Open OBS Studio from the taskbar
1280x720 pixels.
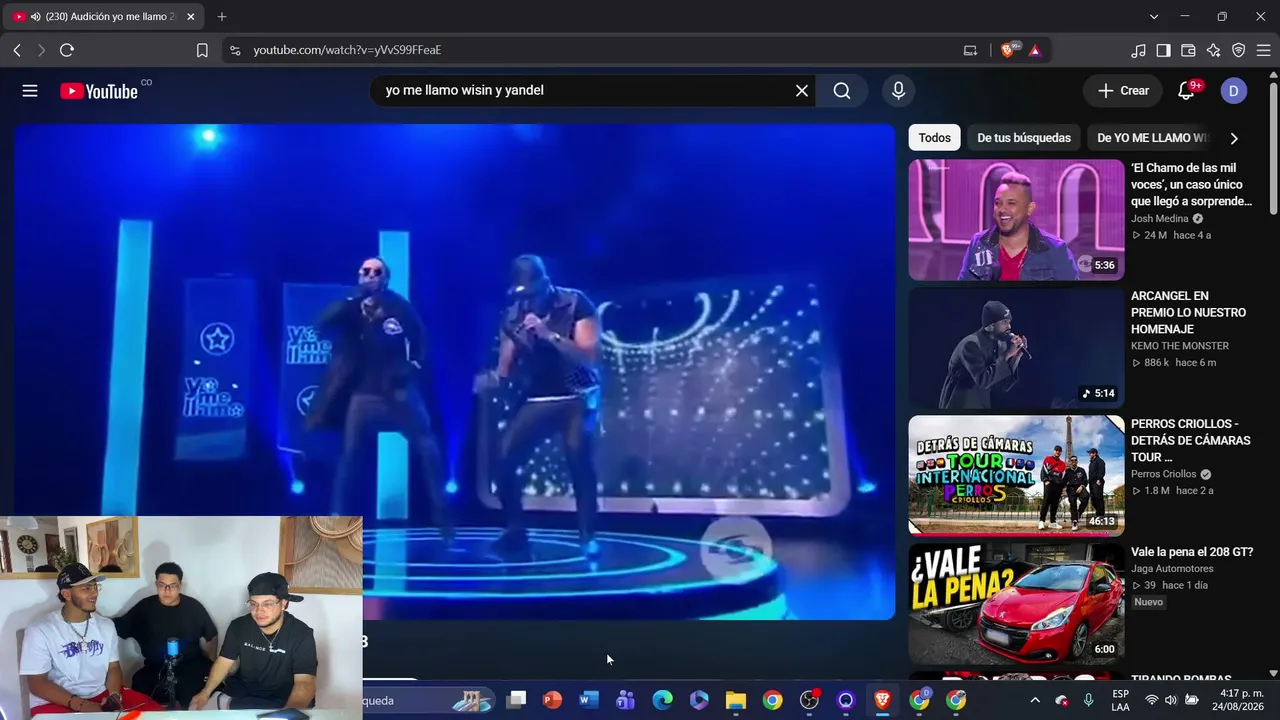point(809,700)
